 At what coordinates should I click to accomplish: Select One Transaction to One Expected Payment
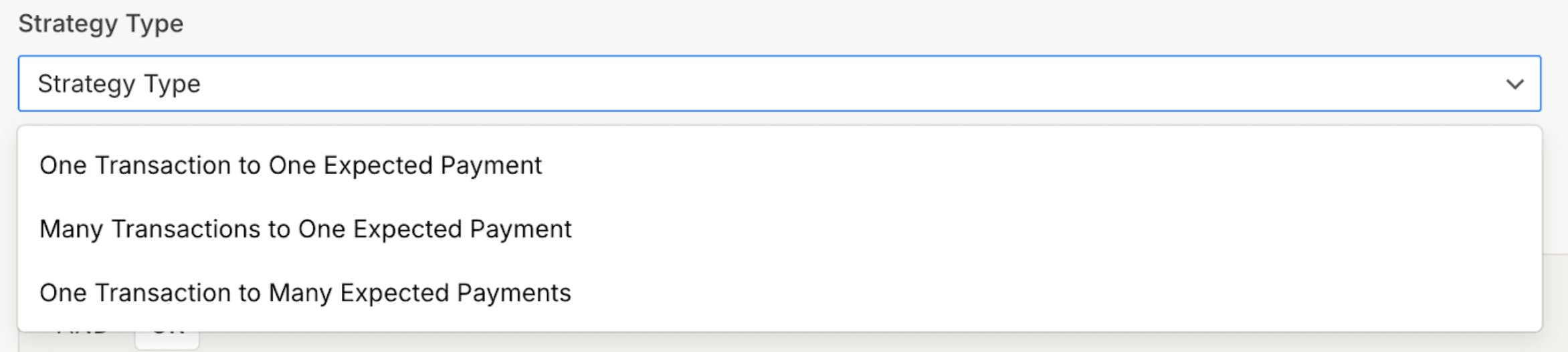(290, 165)
